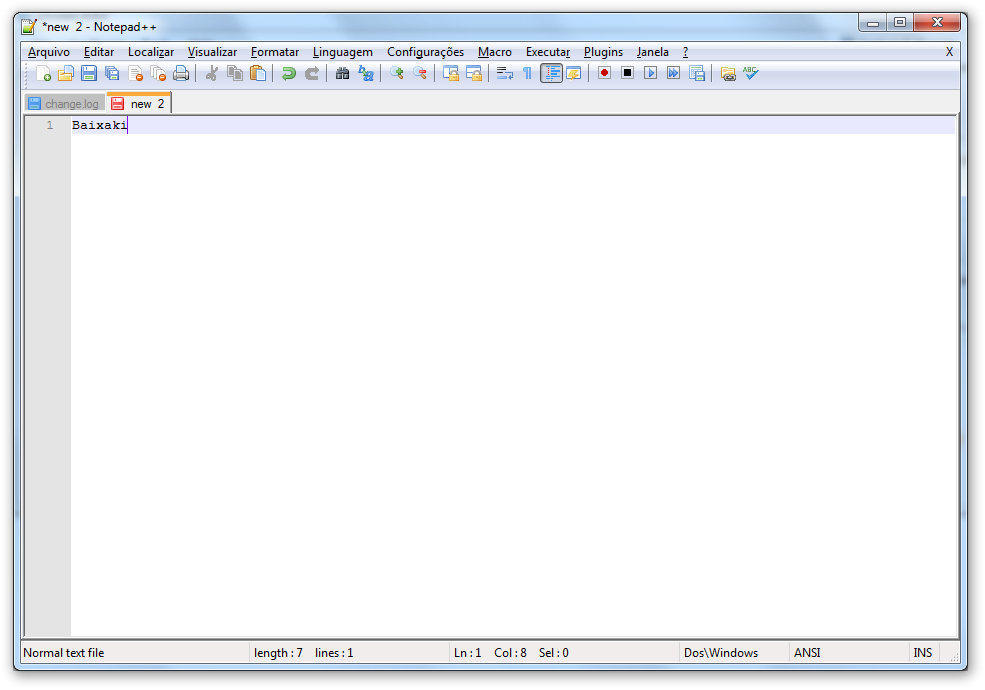Click the Ln : 1 status entry

(x=467, y=653)
